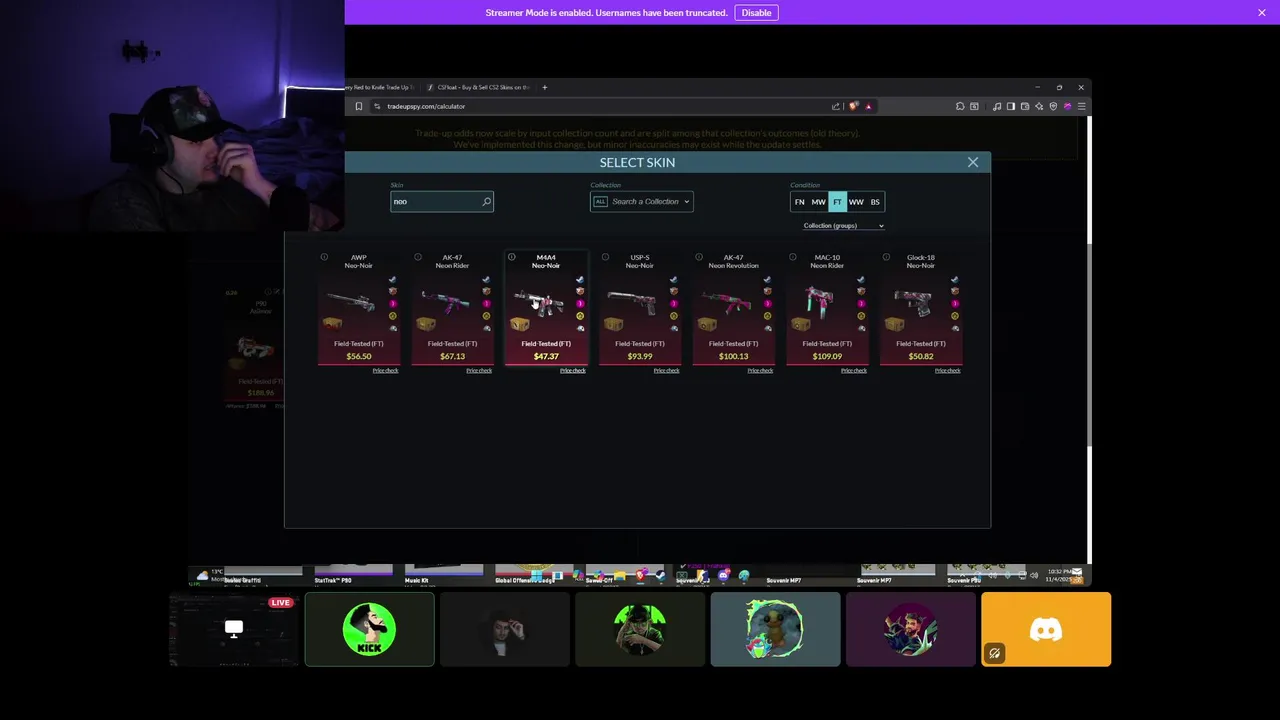Screen dimensions: 1280x720
Task: Select the M4A4 Neo-Noir skin image
Action: [x=540, y=302]
